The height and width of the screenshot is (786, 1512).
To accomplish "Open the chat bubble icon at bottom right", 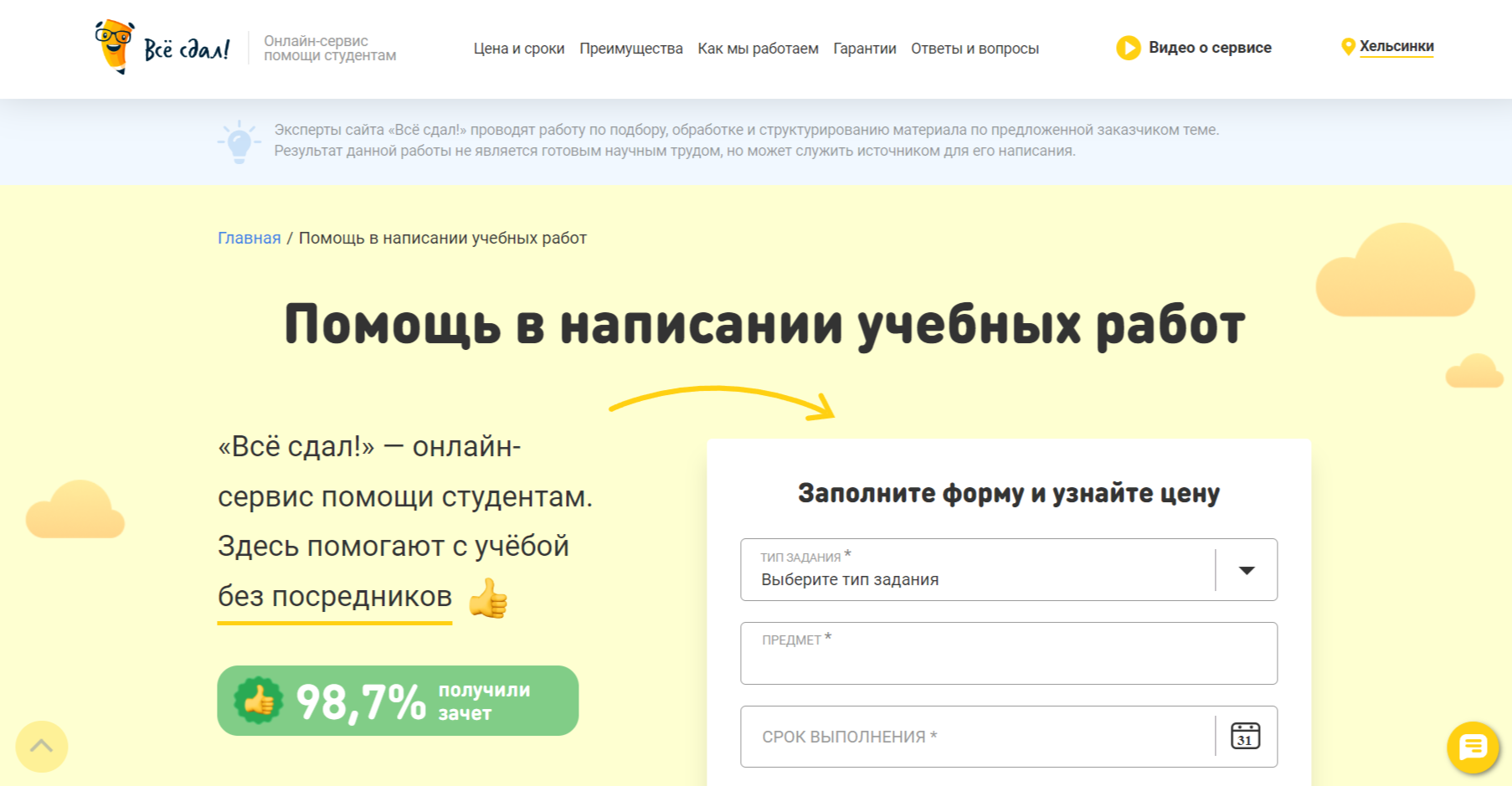I will coord(1473,748).
